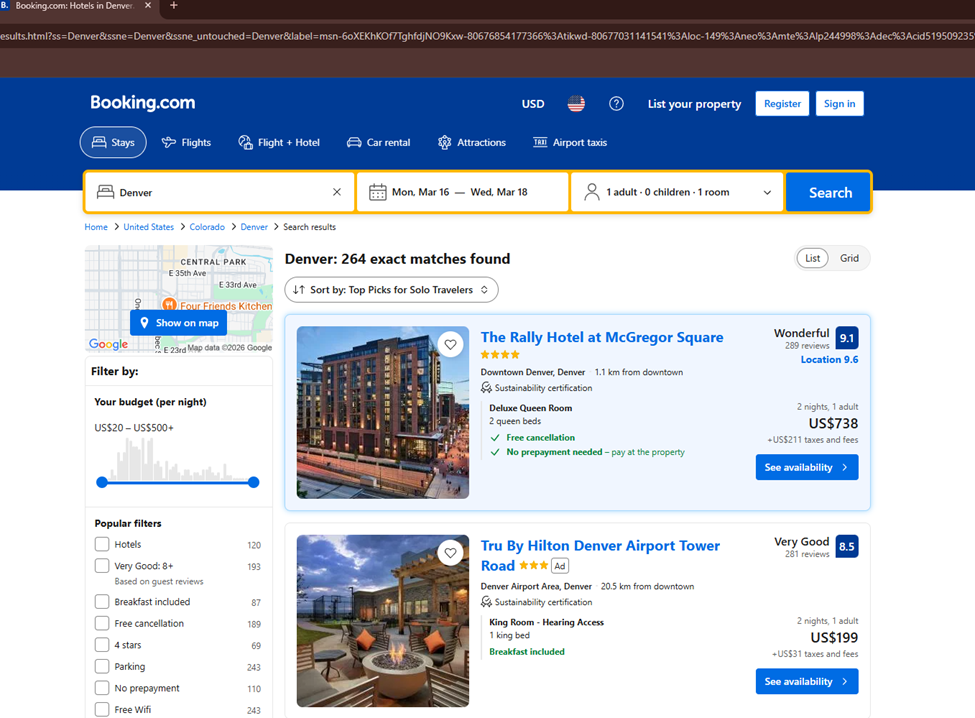Click the Rally Hotel four-star rating
This screenshot has width=975, height=718.
pyautogui.click(x=500, y=355)
